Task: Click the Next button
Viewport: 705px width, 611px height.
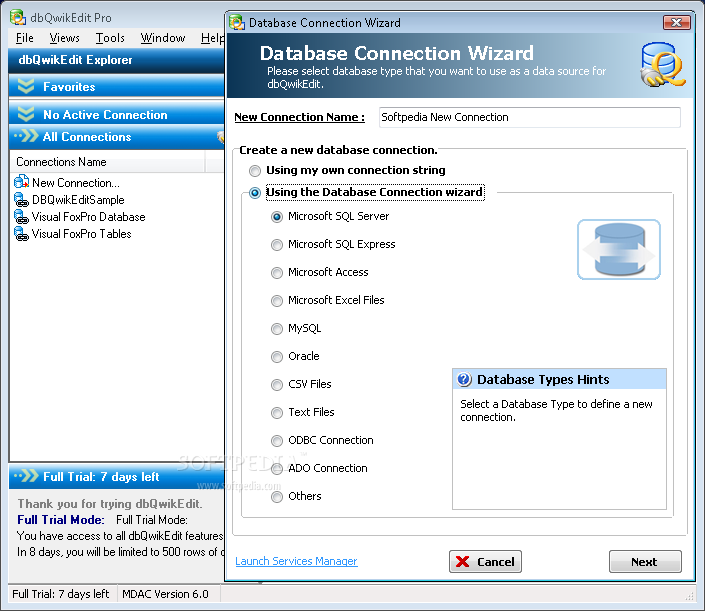Action: pyautogui.click(x=645, y=562)
